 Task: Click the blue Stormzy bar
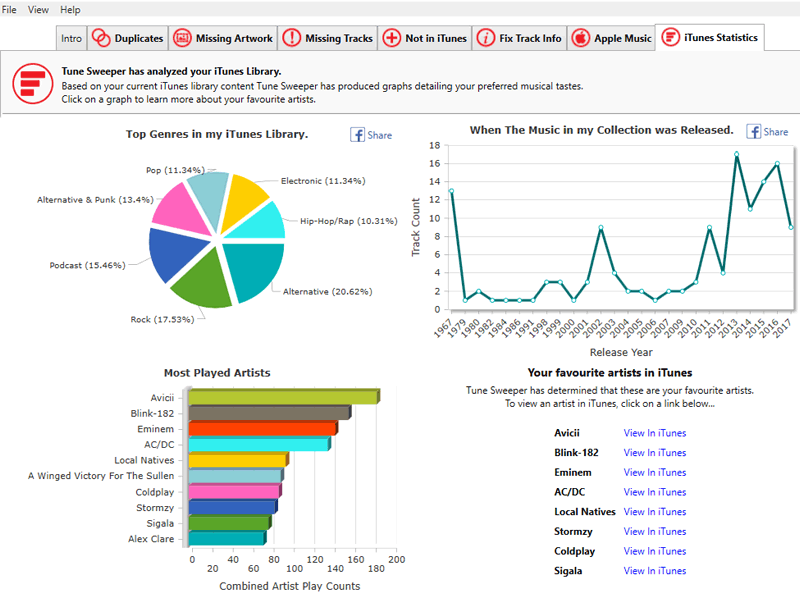pos(233,507)
